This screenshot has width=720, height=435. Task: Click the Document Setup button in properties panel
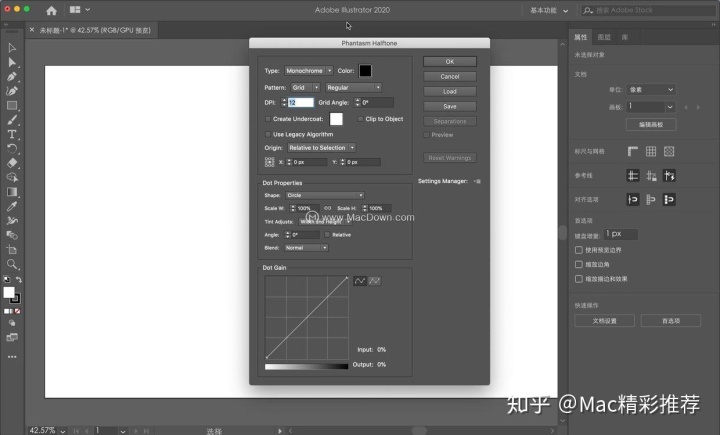coord(604,321)
